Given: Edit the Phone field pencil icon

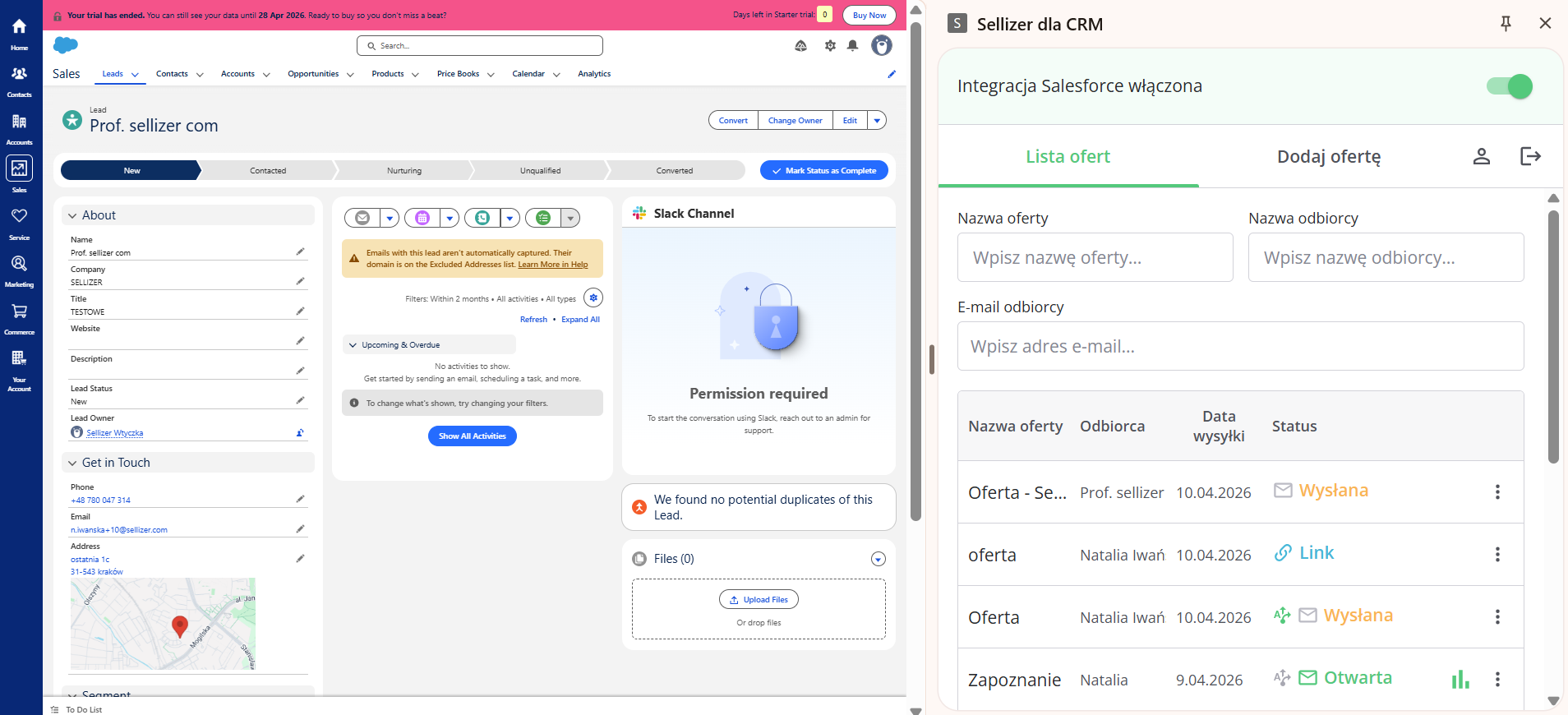Looking at the screenshot, I should coord(300,499).
